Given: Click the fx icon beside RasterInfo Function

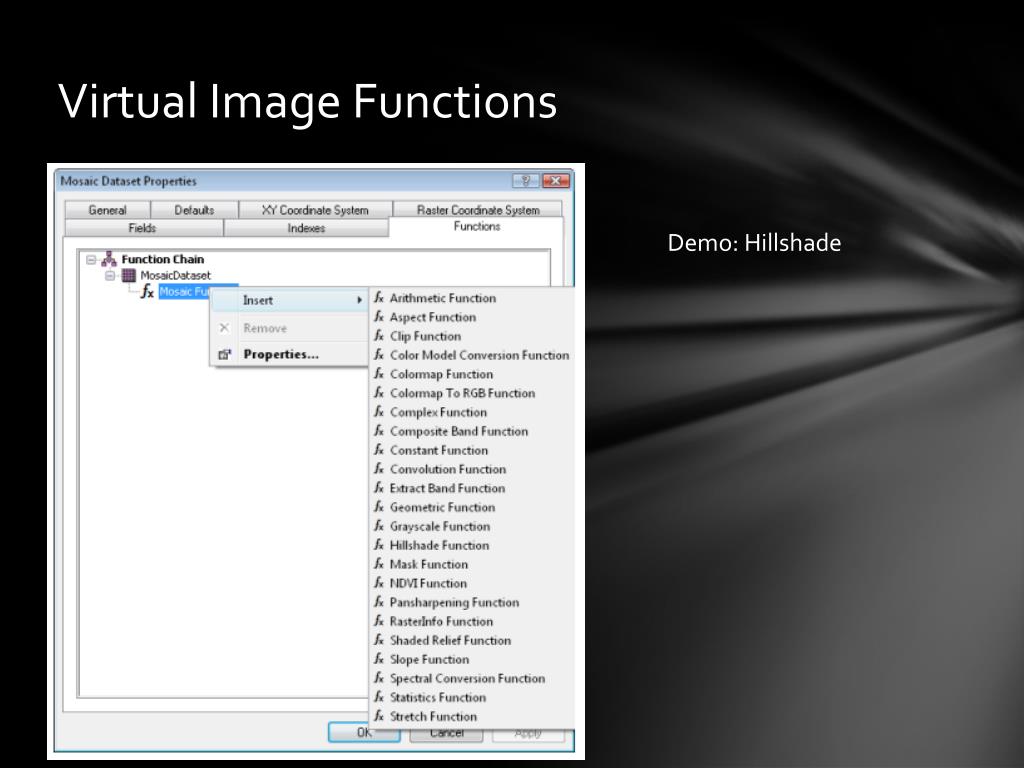Looking at the screenshot, I should coord(379,621).
